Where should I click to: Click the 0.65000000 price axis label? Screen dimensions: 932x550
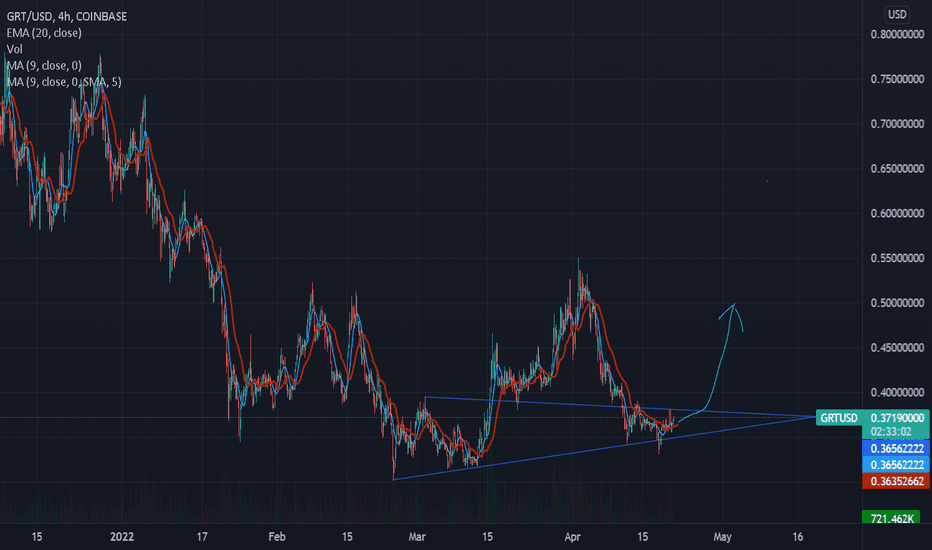[897, 169]
